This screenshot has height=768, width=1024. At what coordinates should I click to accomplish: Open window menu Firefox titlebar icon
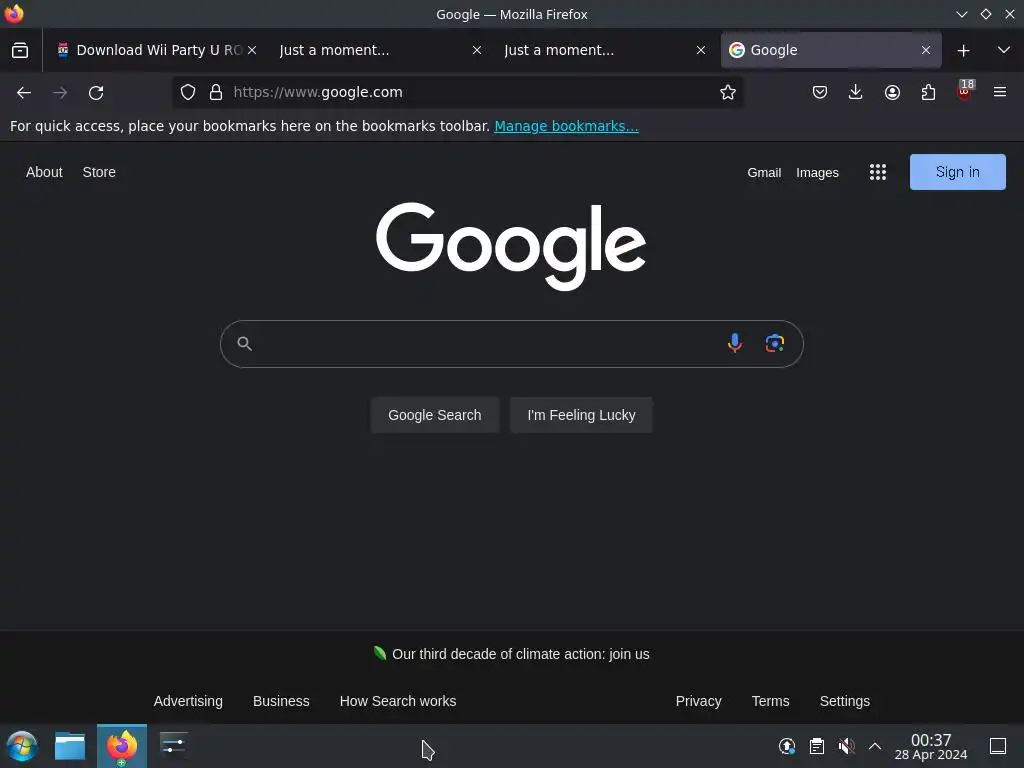coord(14,14)
